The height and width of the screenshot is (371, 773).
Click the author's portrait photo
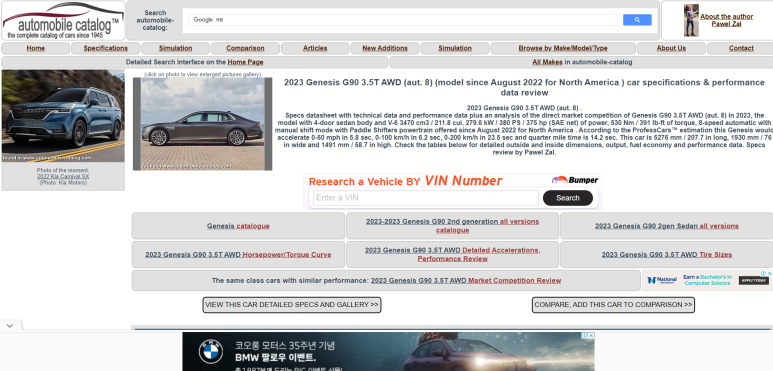[x=691, y=20]
